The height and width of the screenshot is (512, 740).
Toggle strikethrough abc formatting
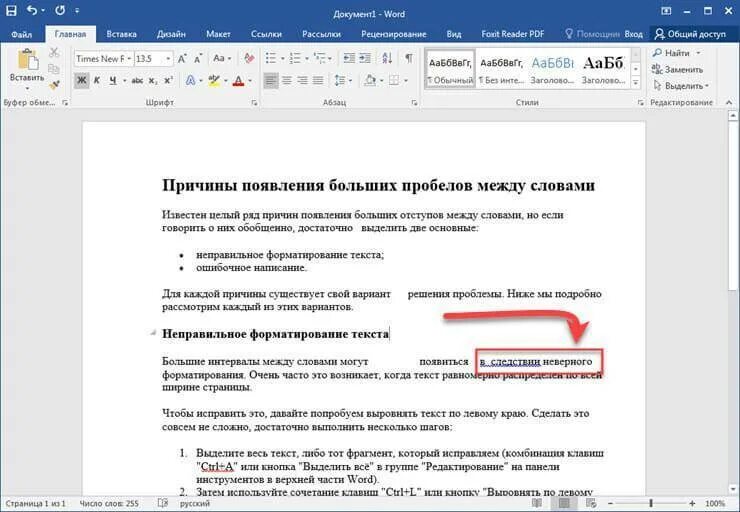point(137,81)
